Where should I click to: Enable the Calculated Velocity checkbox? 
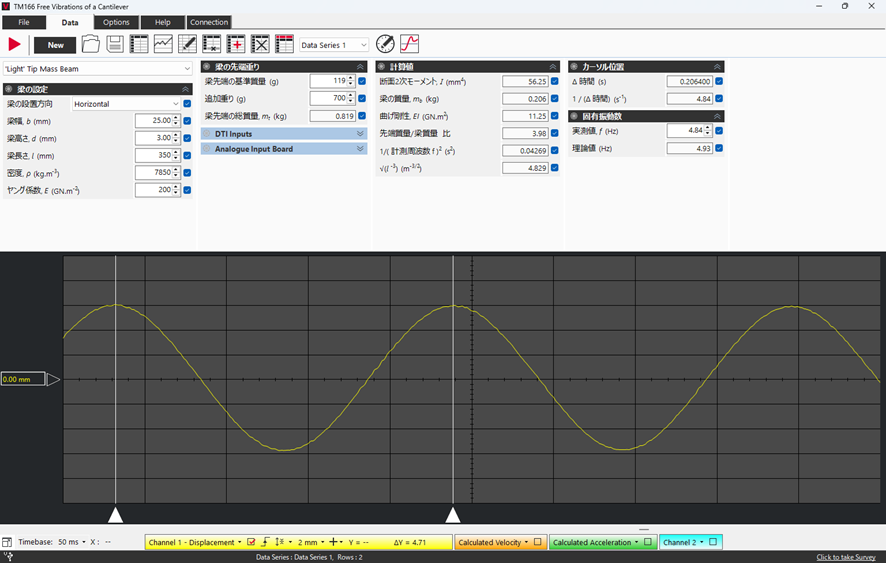(537, 542)
